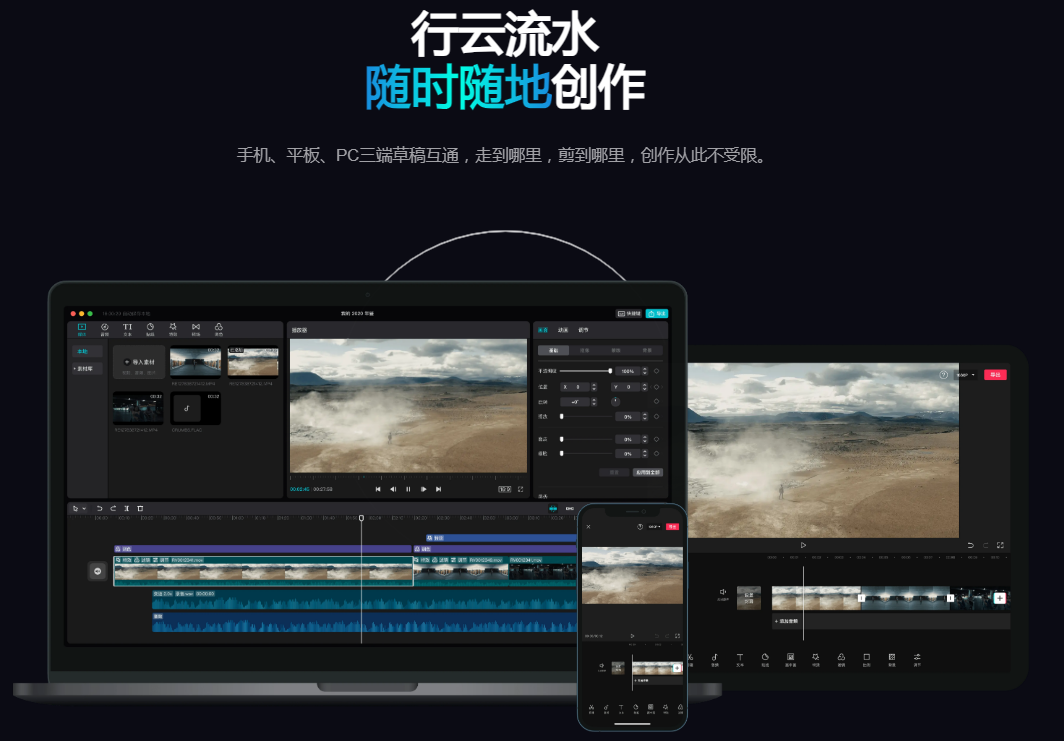Open the Effects (特效) panel

pos(174,329)
